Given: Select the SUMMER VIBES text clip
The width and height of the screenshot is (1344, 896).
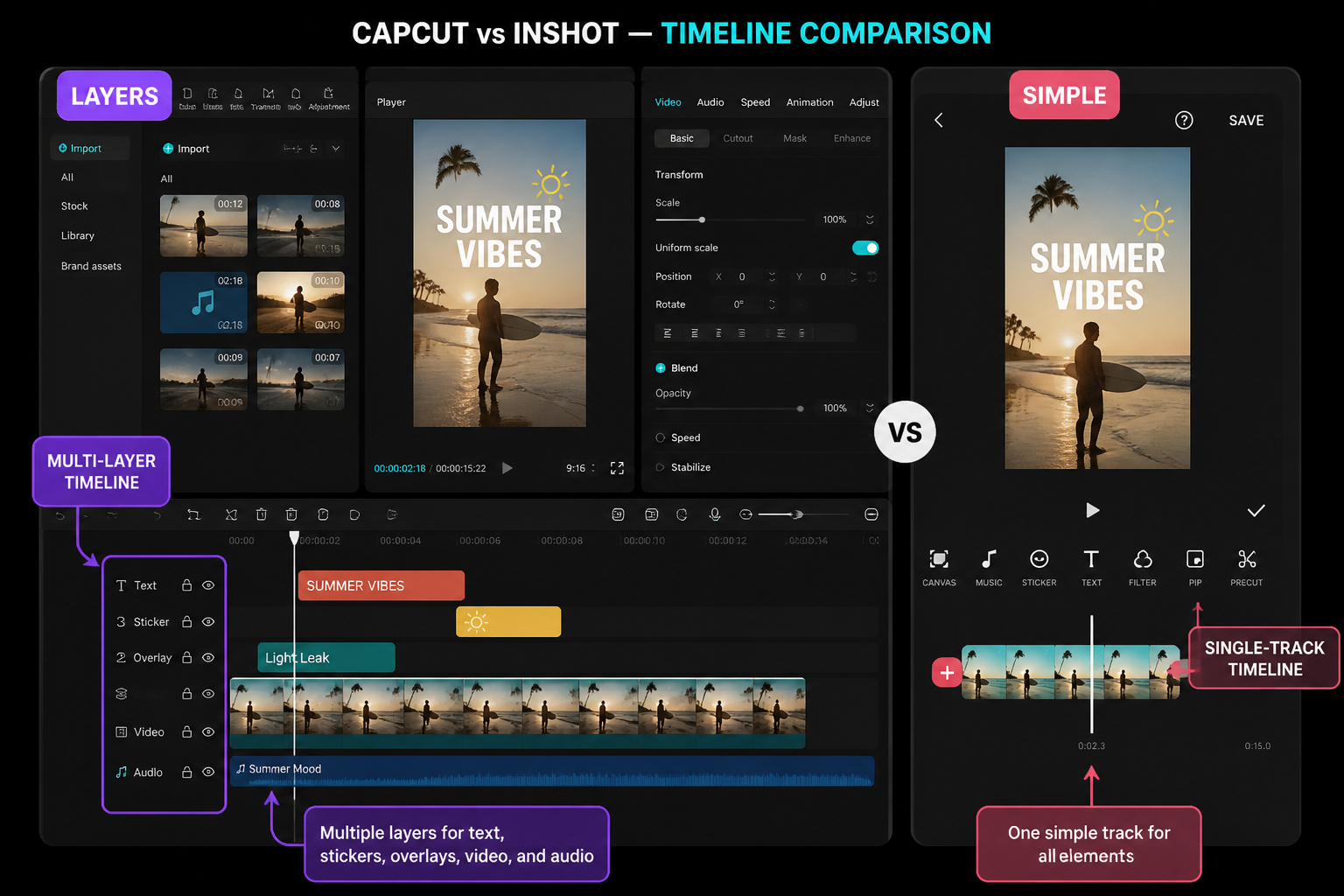Looking at the screenshot, I should (x=381, y=585).
